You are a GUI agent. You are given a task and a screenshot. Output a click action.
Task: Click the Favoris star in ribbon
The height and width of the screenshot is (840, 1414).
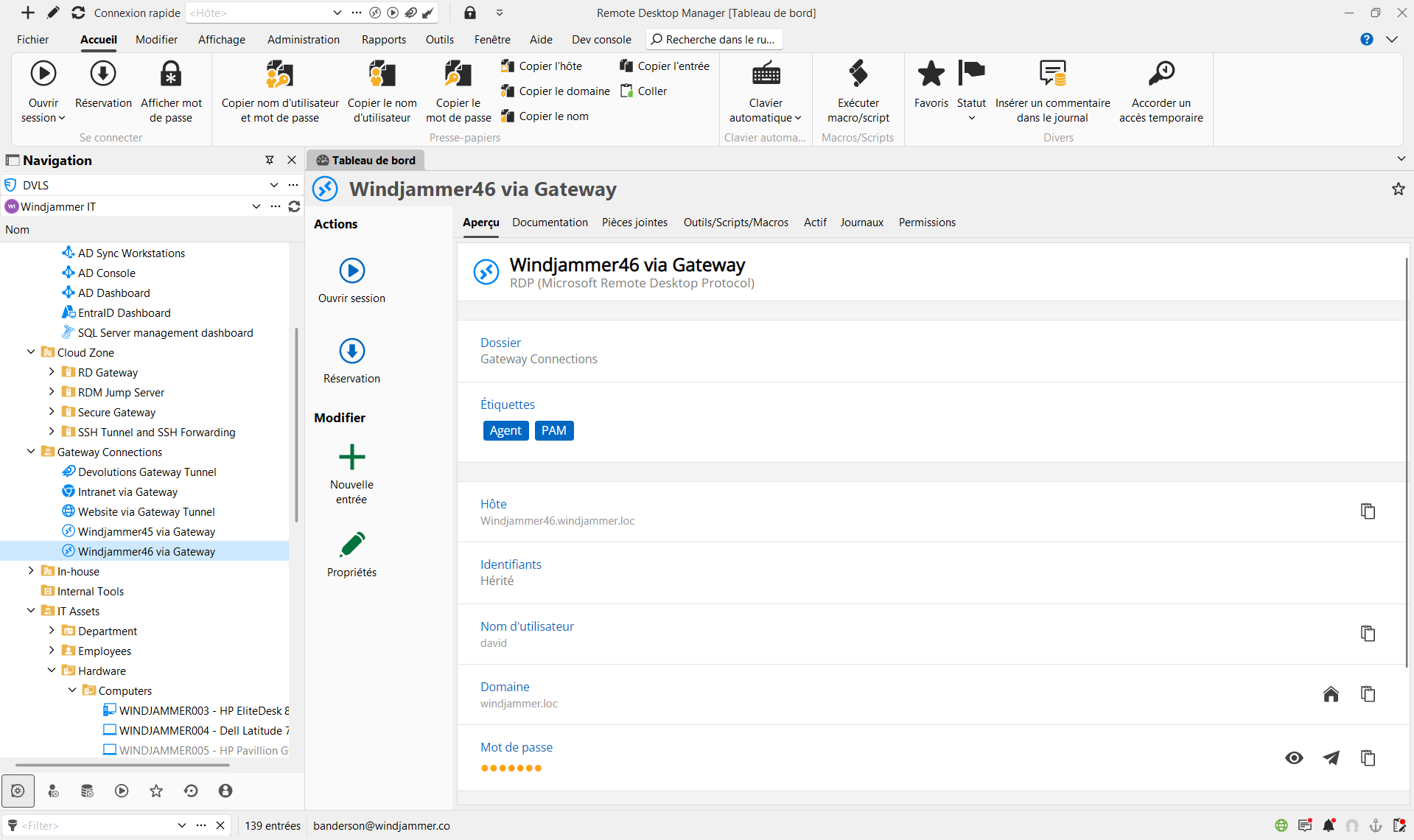coord(931,74)
